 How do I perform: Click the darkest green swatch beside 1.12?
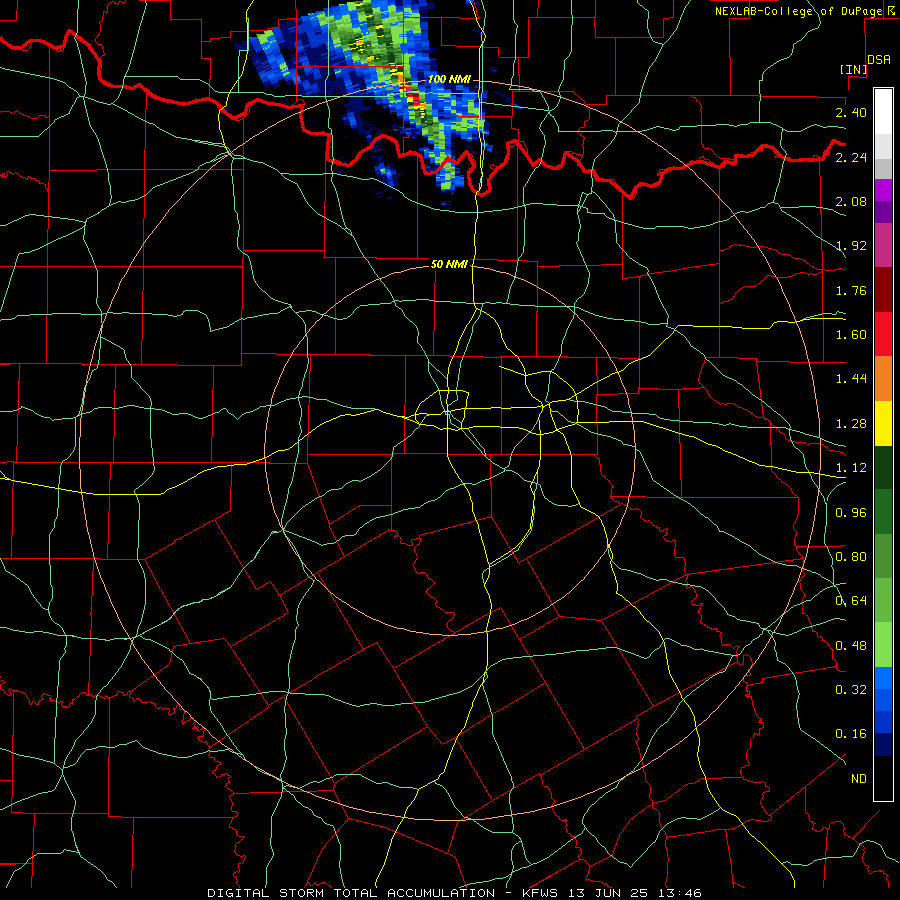pyautogui.click(x=883, y=467)
